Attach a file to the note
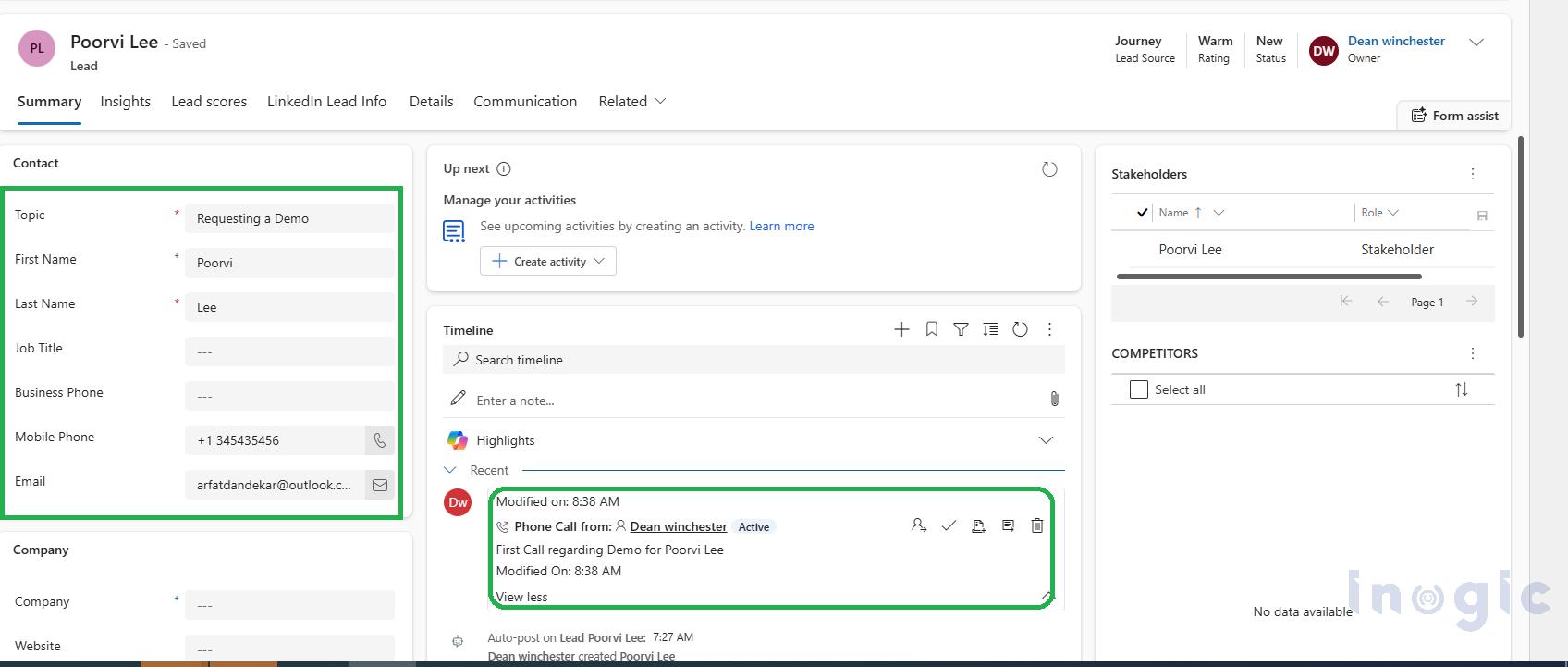This screenshot has width=1568, height=667. 1054,399
